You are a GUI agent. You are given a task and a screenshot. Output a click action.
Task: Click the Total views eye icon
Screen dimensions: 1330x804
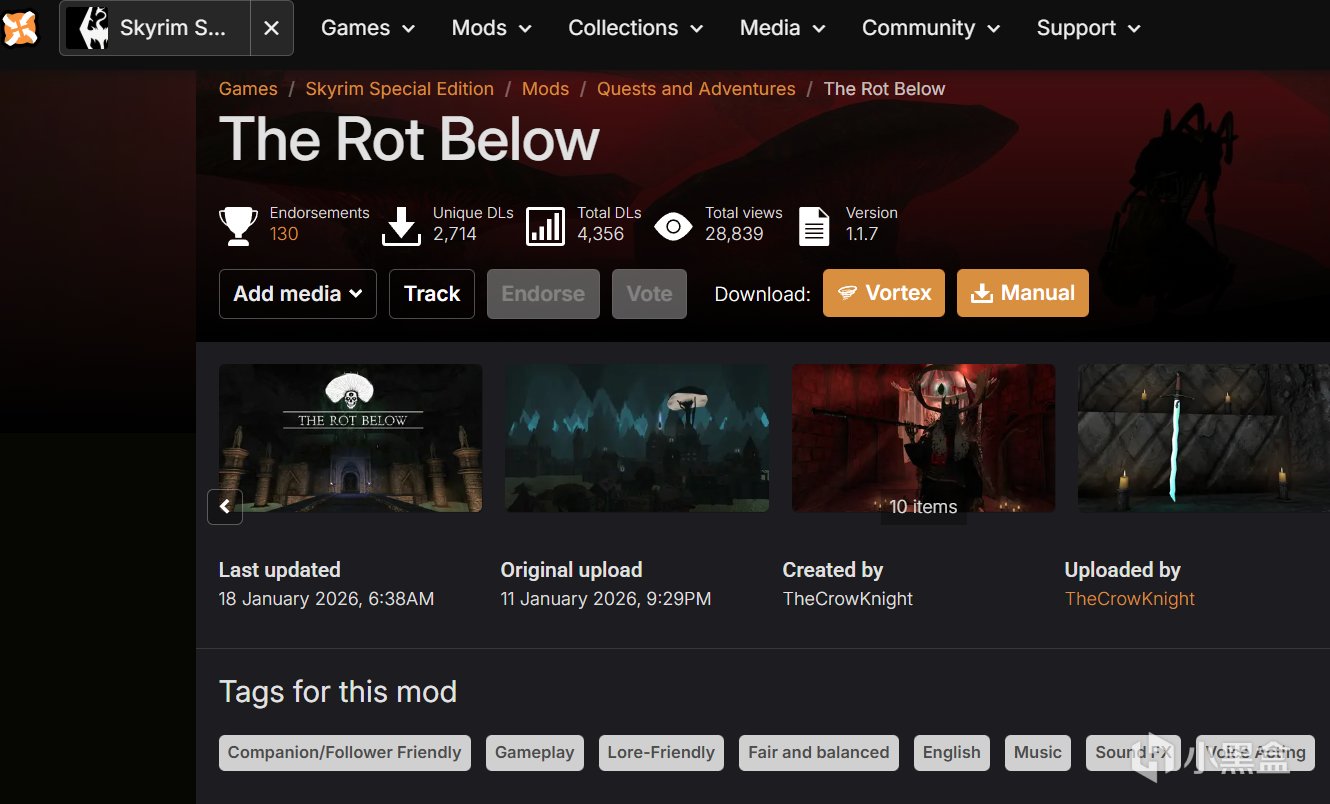click(673, 226)
